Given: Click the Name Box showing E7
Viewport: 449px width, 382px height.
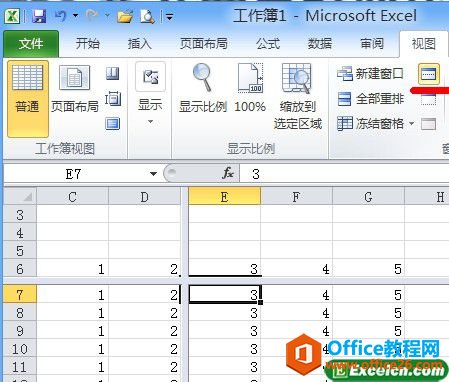Looking at the screenshot, I should tap(73, 174).
